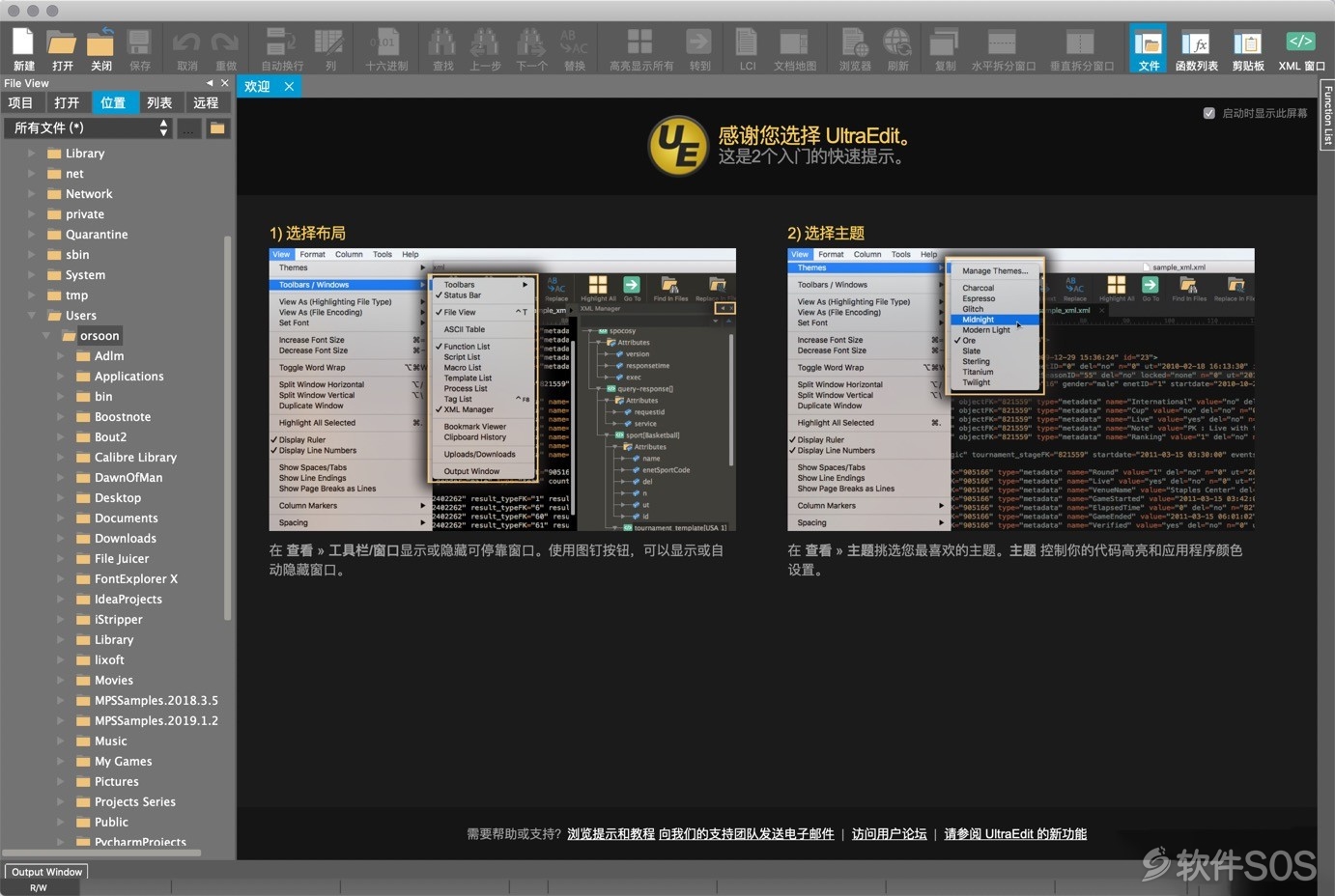Open the 所有文件 (*) filter dropdown

point(88,127)
